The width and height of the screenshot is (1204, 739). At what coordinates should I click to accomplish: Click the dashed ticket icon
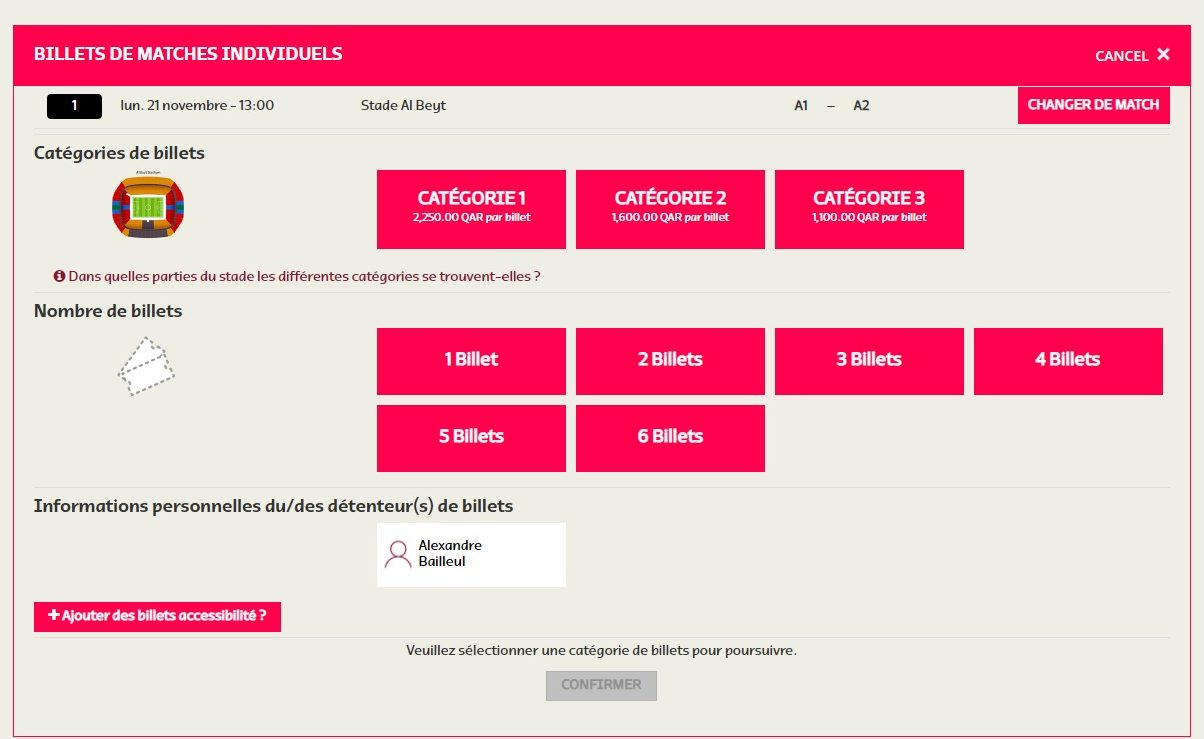(x=146, y=367)
